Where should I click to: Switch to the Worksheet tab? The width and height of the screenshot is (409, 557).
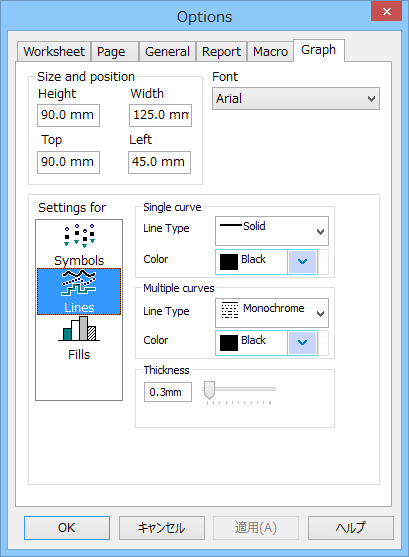click(x=54, y=52)
